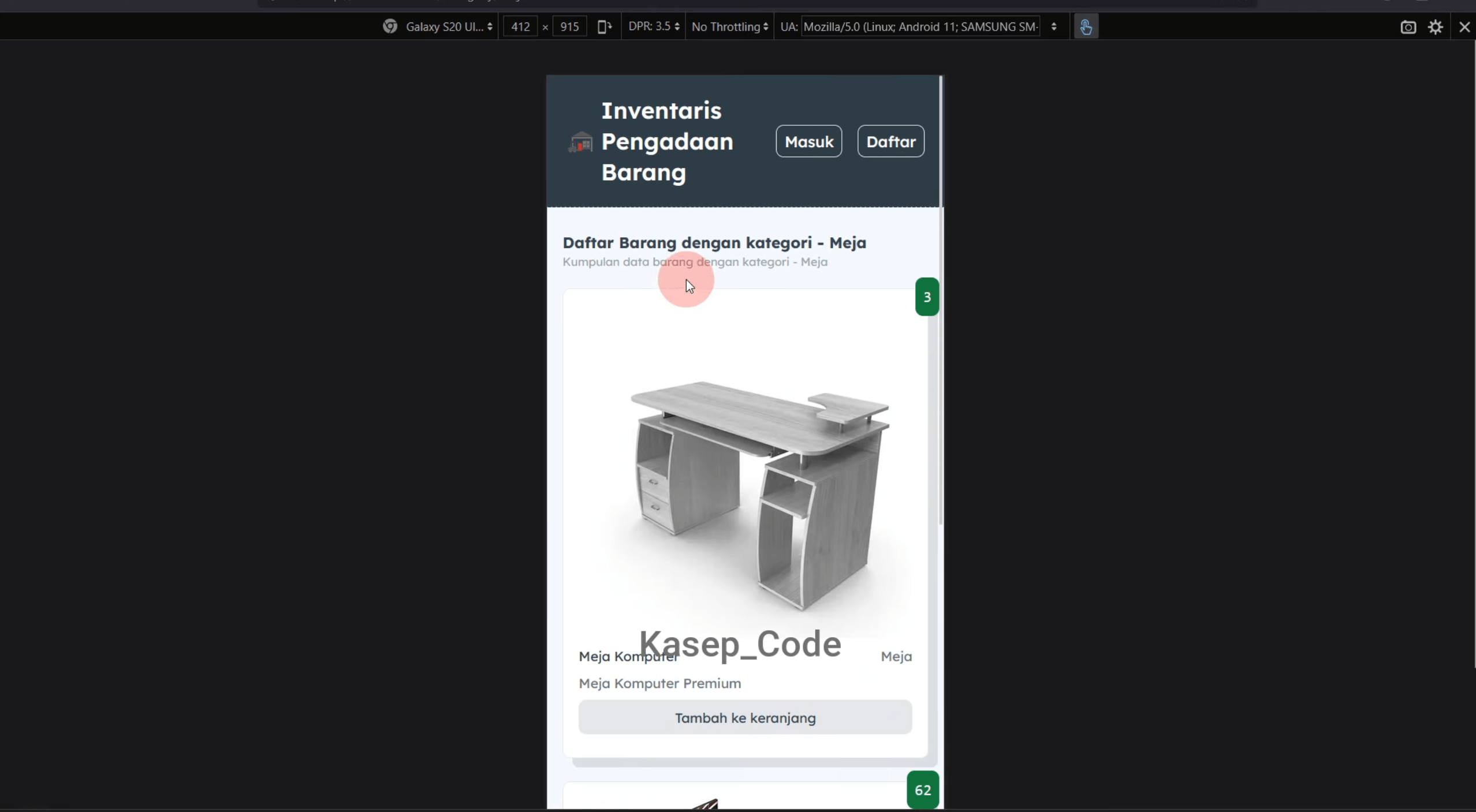
Task: Rotate the viewport orientation icon
Action: point(604,27)
